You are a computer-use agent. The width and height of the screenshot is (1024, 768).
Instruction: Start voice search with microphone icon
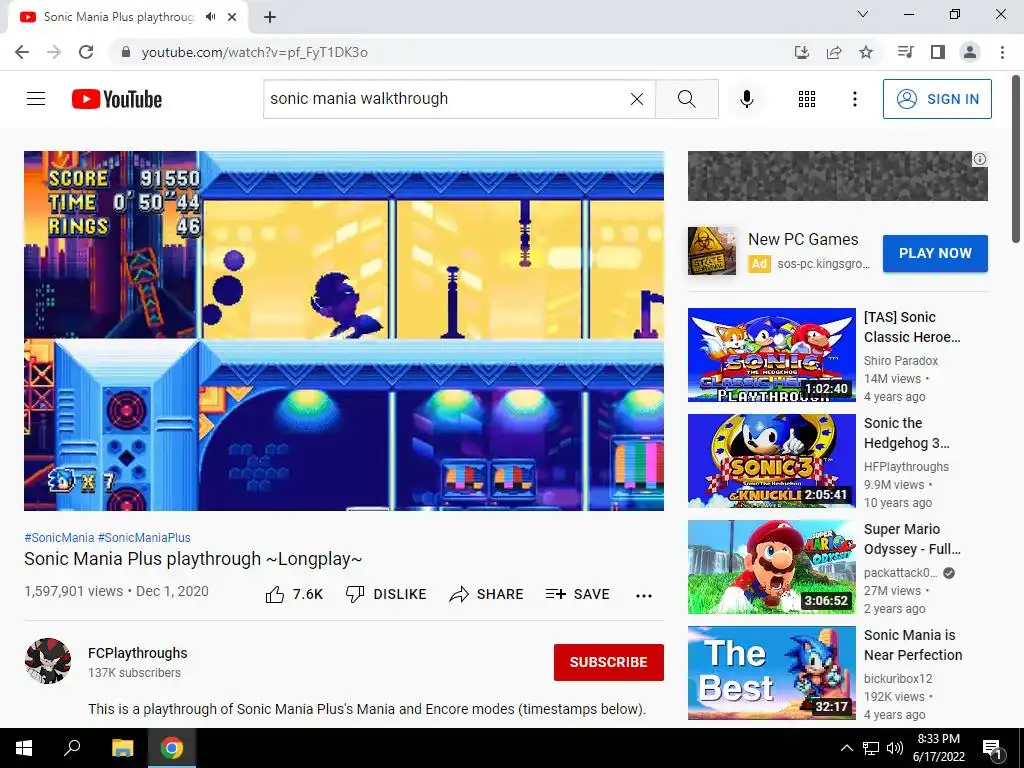click(x=746, y=99)
